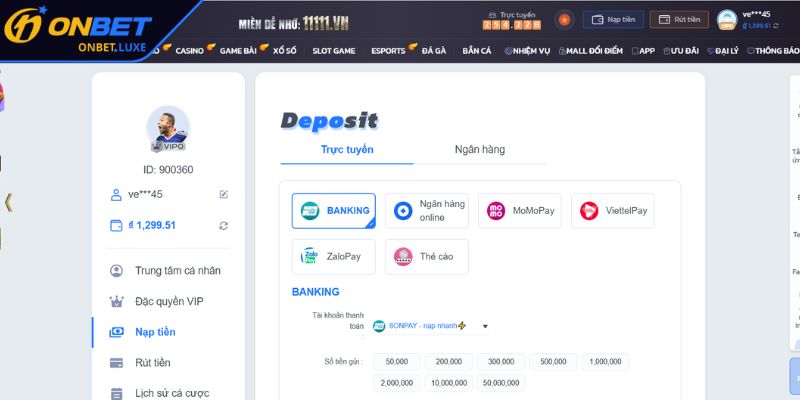Click the user icon beside ve***45 in sidebar
Viewport: 800px width, 400px height.
(116, 195)
